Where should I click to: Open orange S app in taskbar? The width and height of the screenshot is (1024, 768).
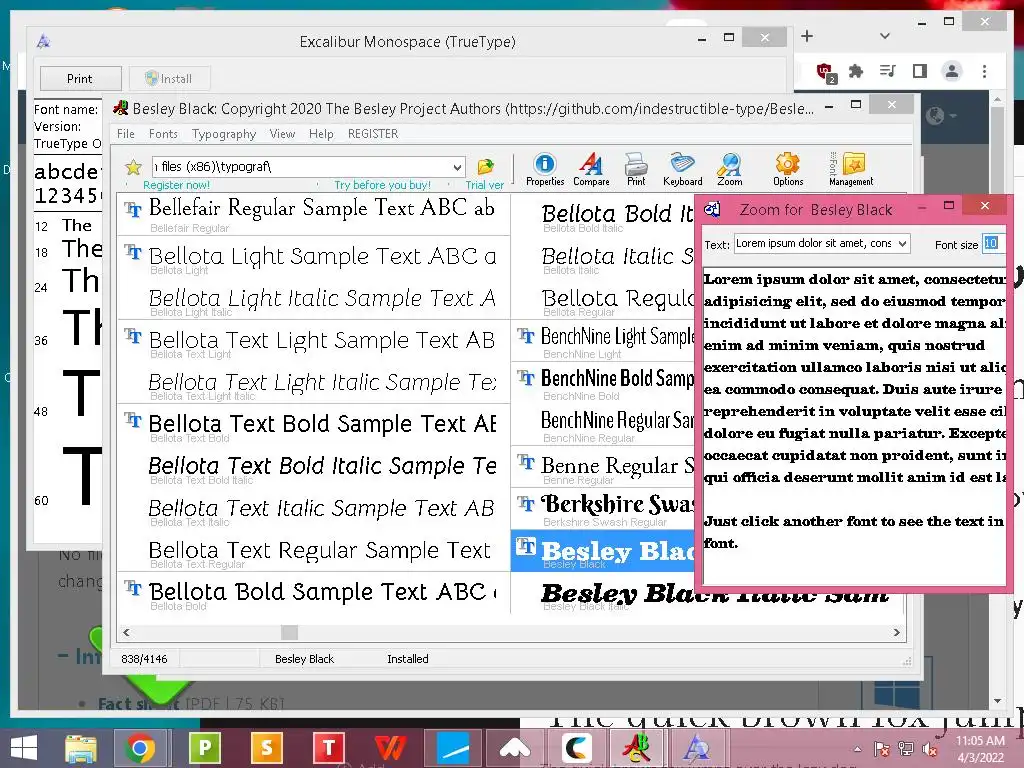(266, 748)
